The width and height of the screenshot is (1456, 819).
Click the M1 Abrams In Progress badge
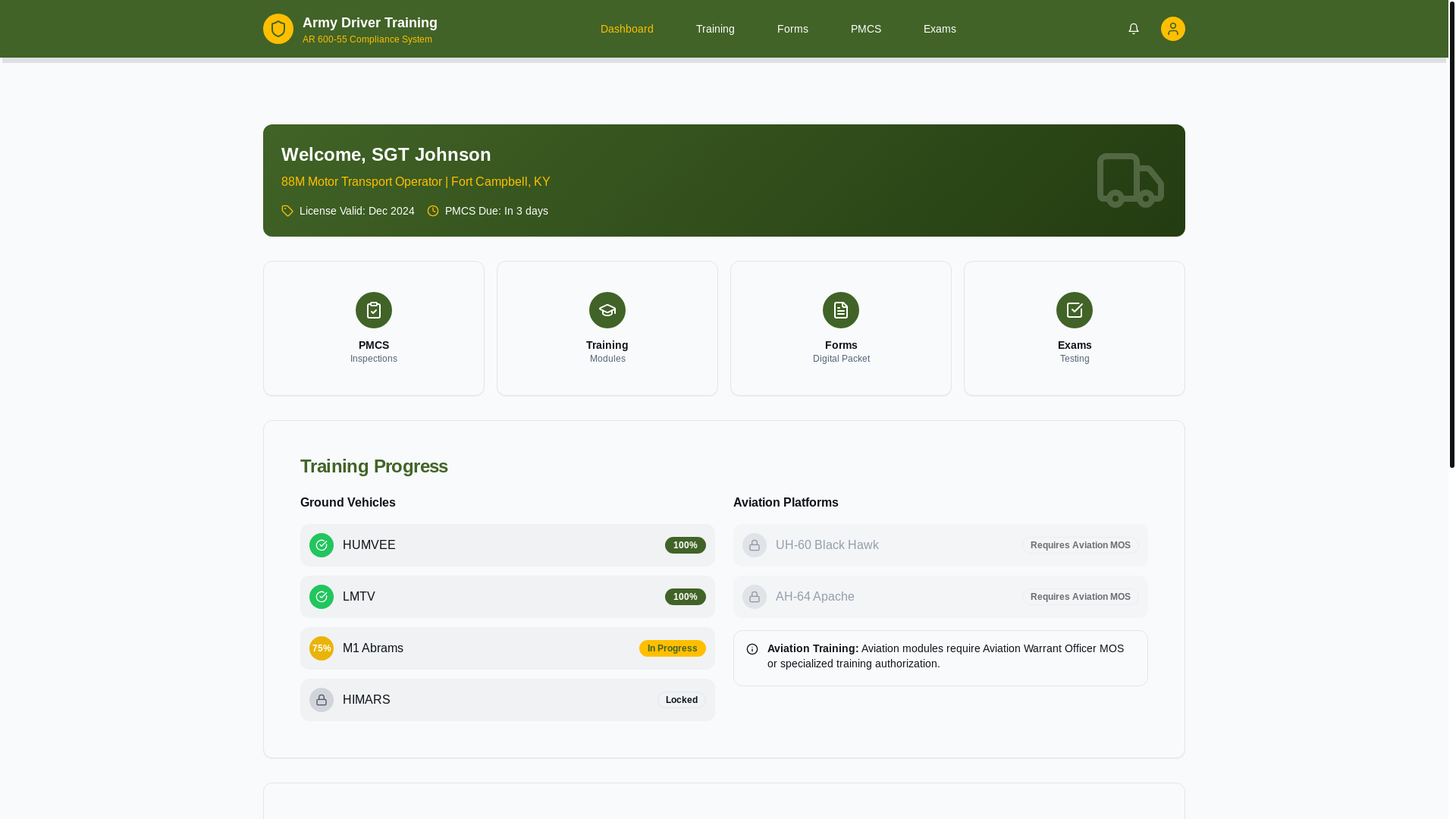point(673,648)
